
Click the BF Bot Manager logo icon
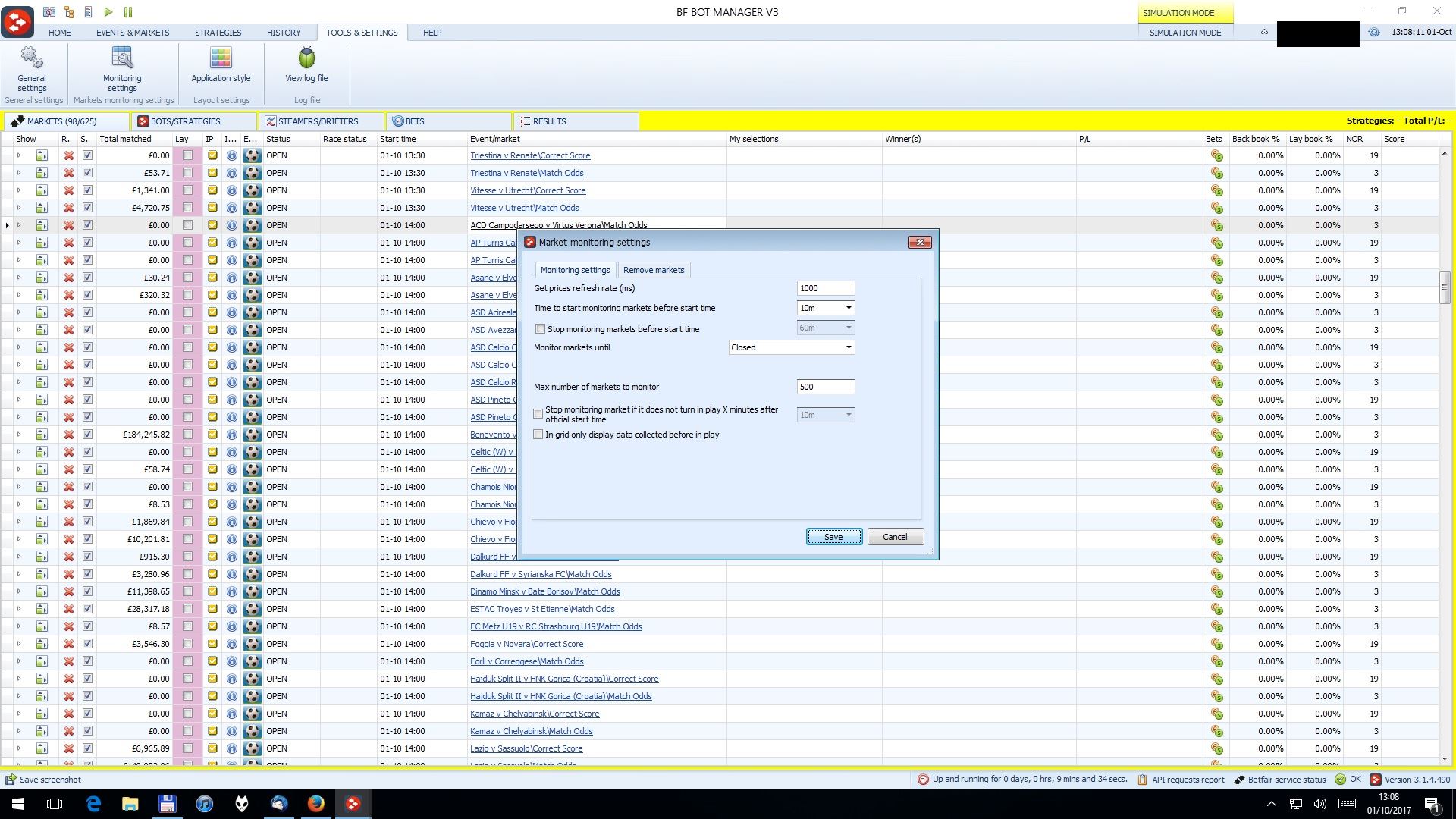pyautogui.click(x=17, y=22)
